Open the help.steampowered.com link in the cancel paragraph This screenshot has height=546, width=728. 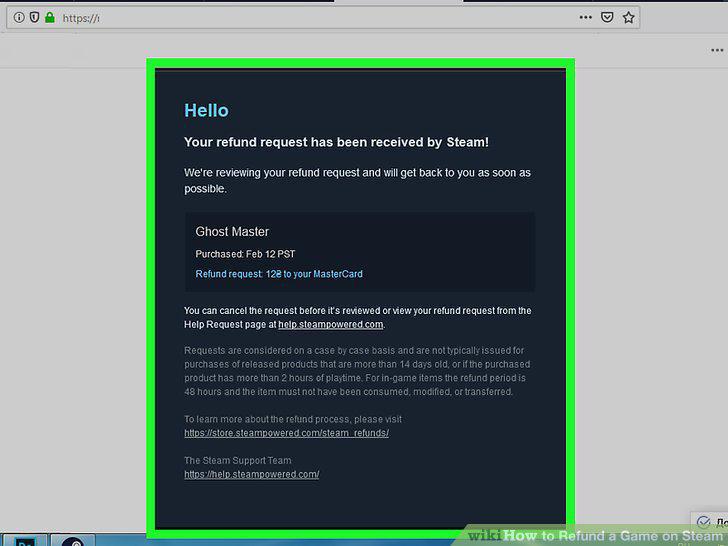coord(331,325)
